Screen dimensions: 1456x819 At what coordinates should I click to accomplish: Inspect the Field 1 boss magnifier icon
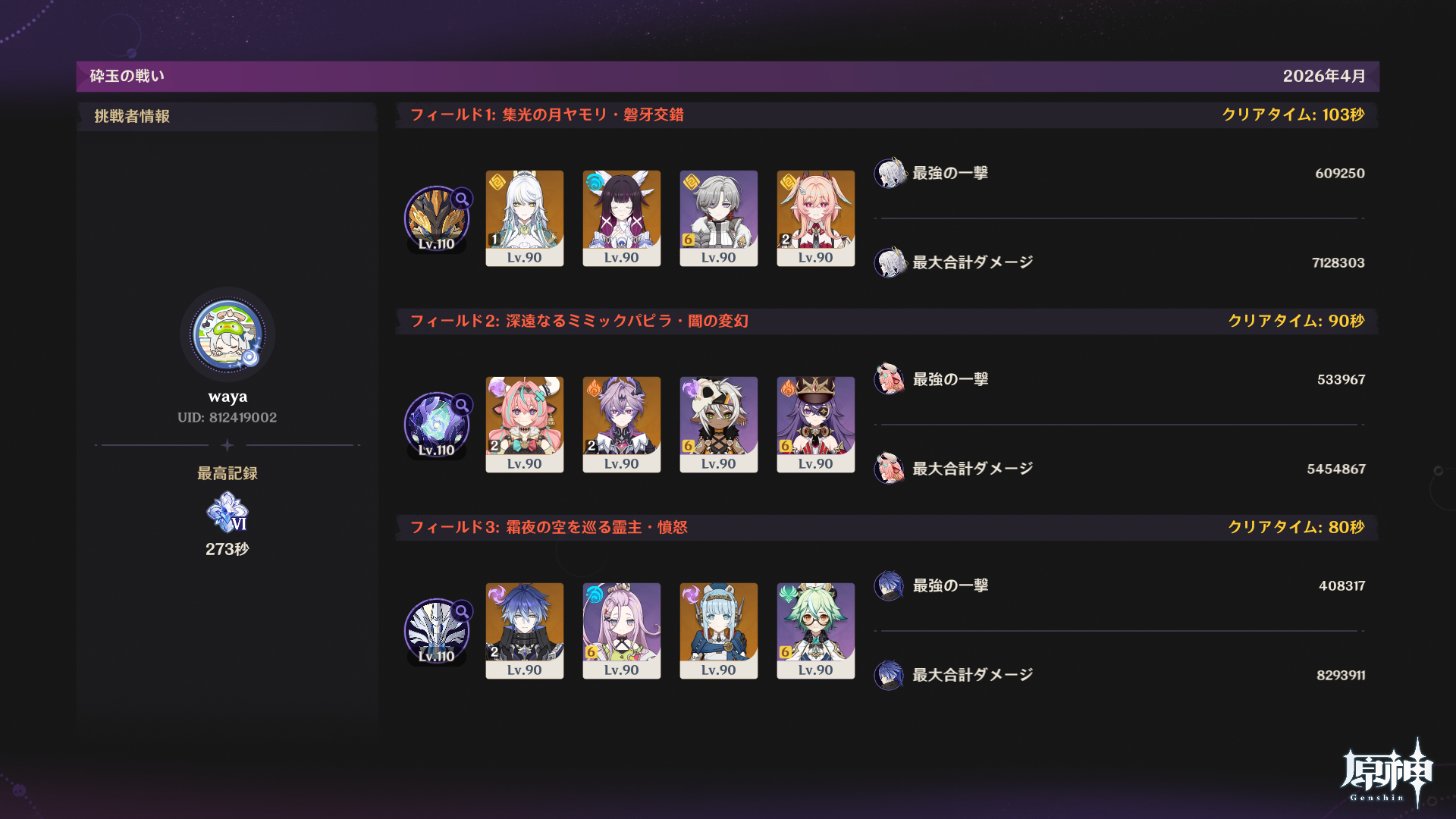pos(462,199)
